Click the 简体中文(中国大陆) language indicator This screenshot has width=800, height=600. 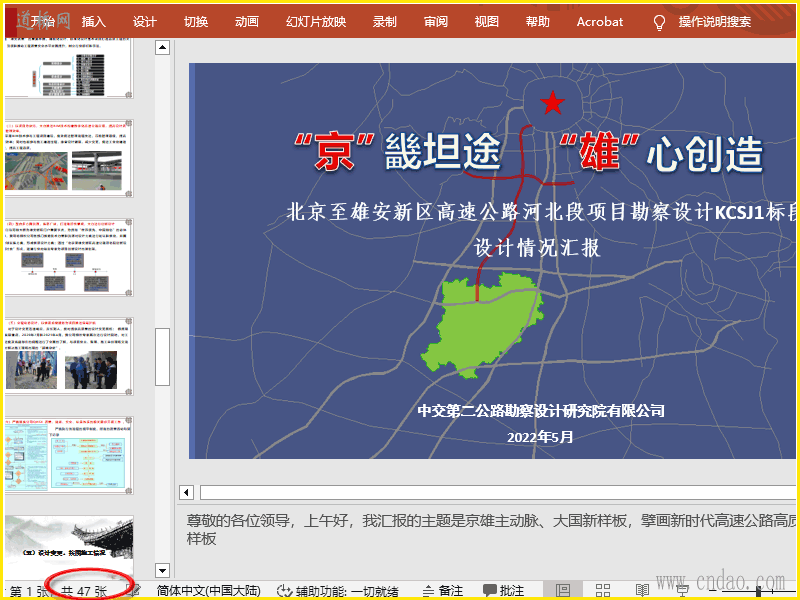208,591
